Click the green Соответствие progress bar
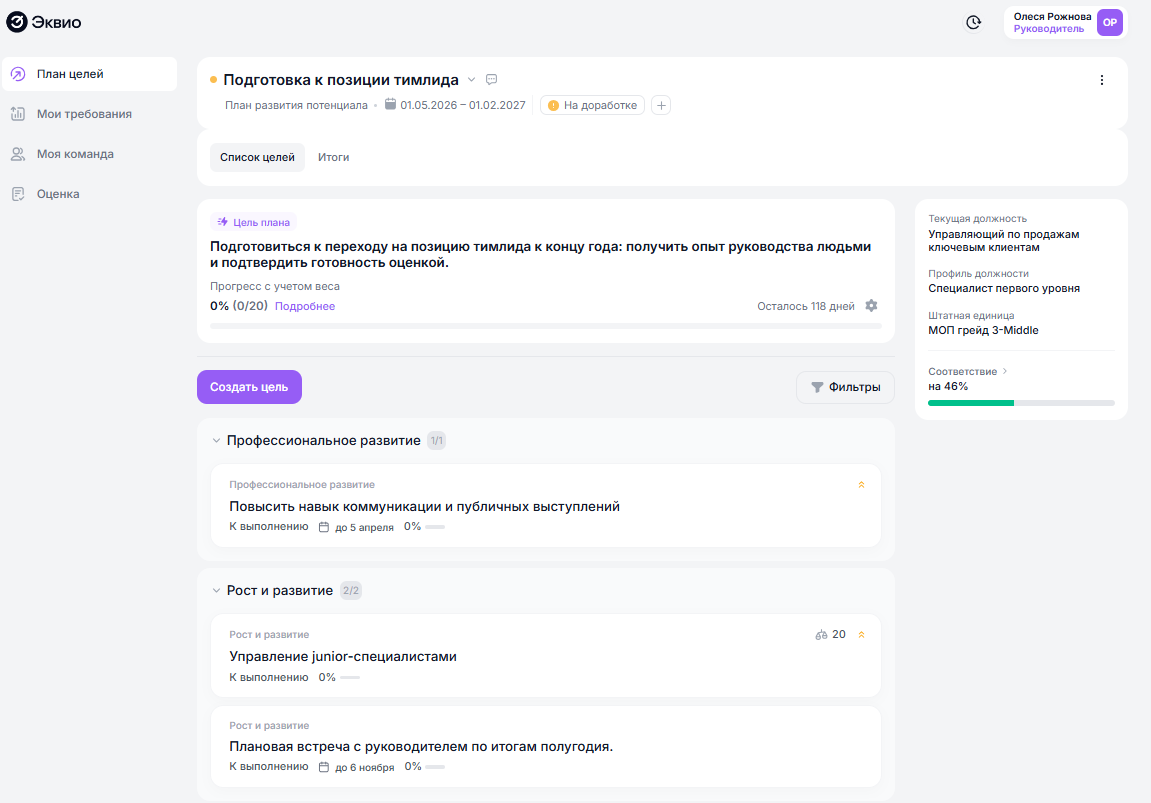 click(x=1021, y=403)
